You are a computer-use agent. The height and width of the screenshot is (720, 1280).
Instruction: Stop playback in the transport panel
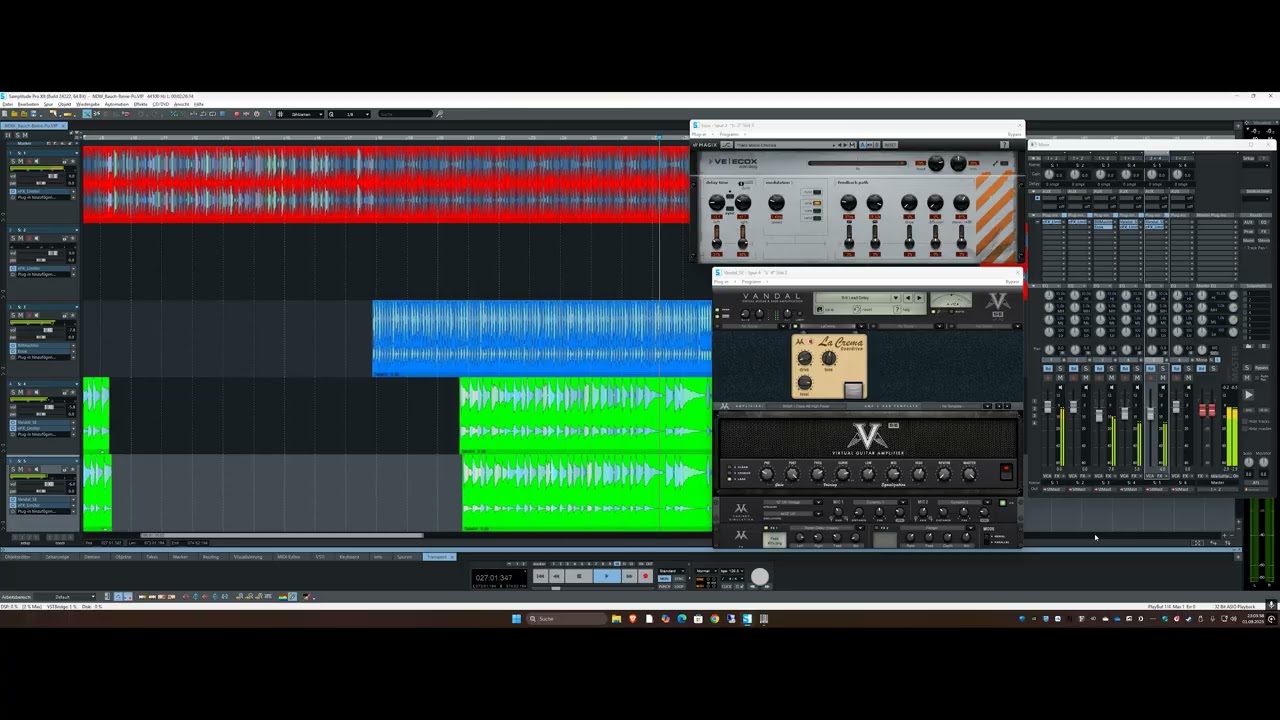tap(579, 576)
